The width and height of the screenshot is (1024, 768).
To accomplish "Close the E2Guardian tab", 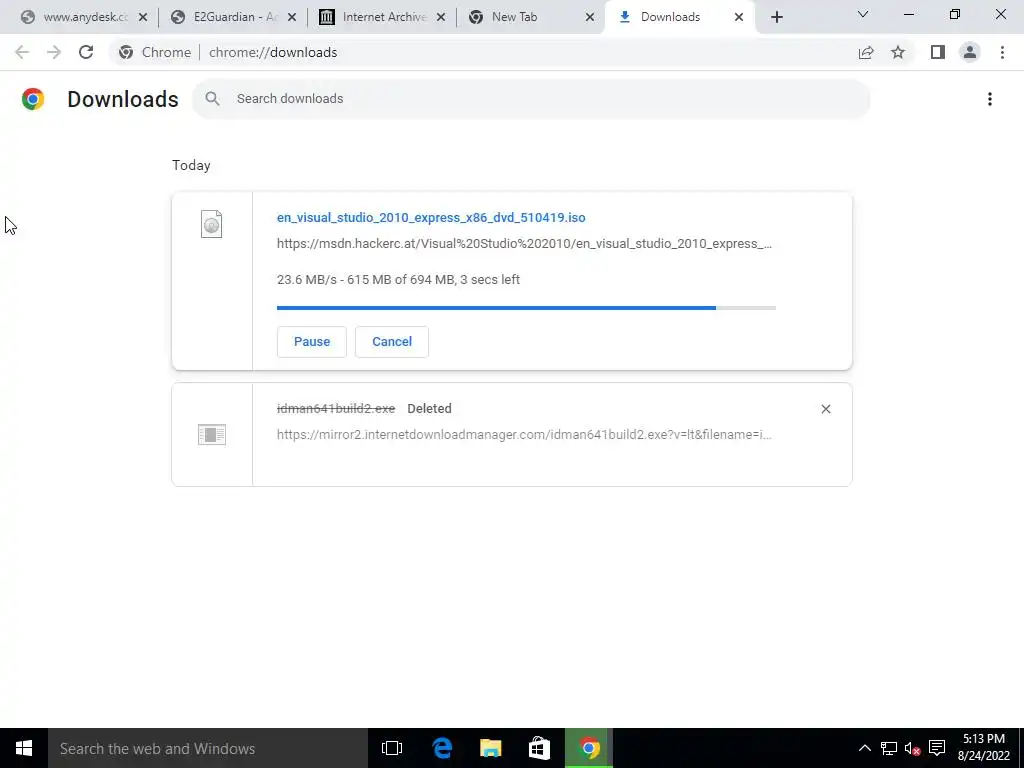I will pyautogui.click(x=292, y=18).
